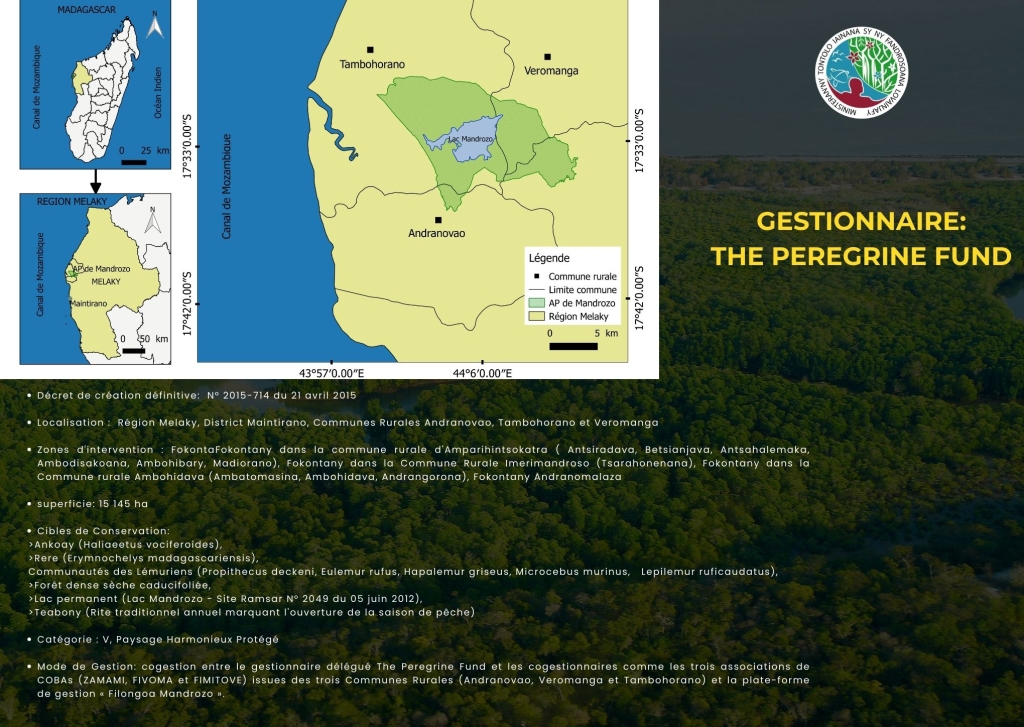Click 'Catégorie : V, Paysage Harmonieux Protégé' line
Viewport: 1024px width, 727px height.
point(157,639)
